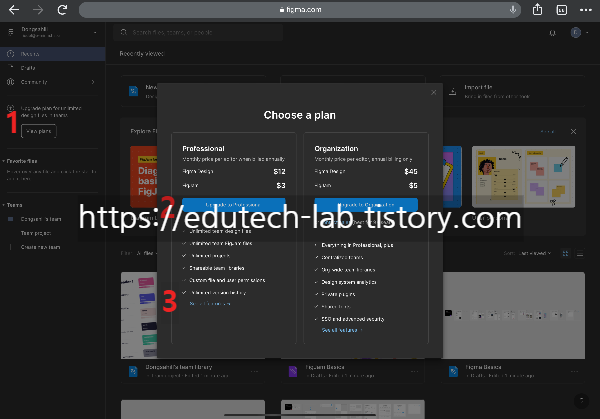Click the blue link beside Explore close X
The width and height of the screenshot is (600, 419).
547,131
